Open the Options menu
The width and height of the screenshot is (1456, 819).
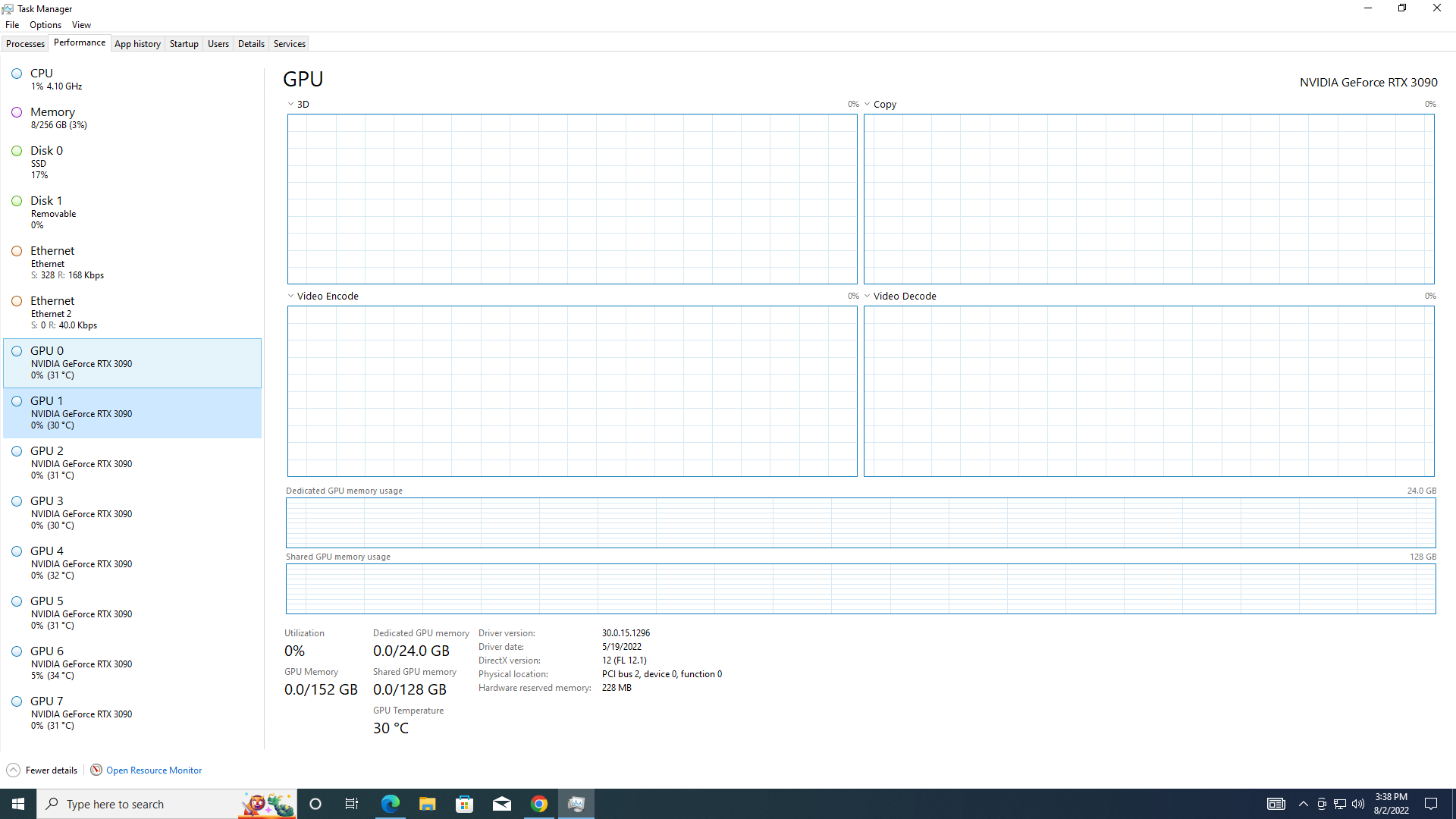[45, 25]
